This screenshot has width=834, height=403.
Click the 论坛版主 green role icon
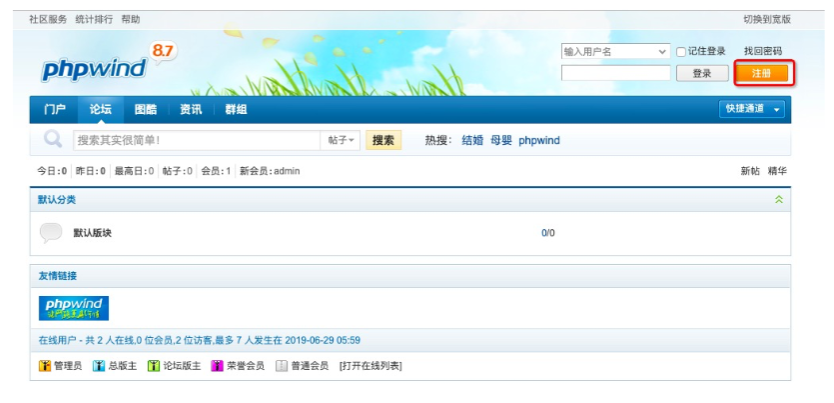pos(154,366)
